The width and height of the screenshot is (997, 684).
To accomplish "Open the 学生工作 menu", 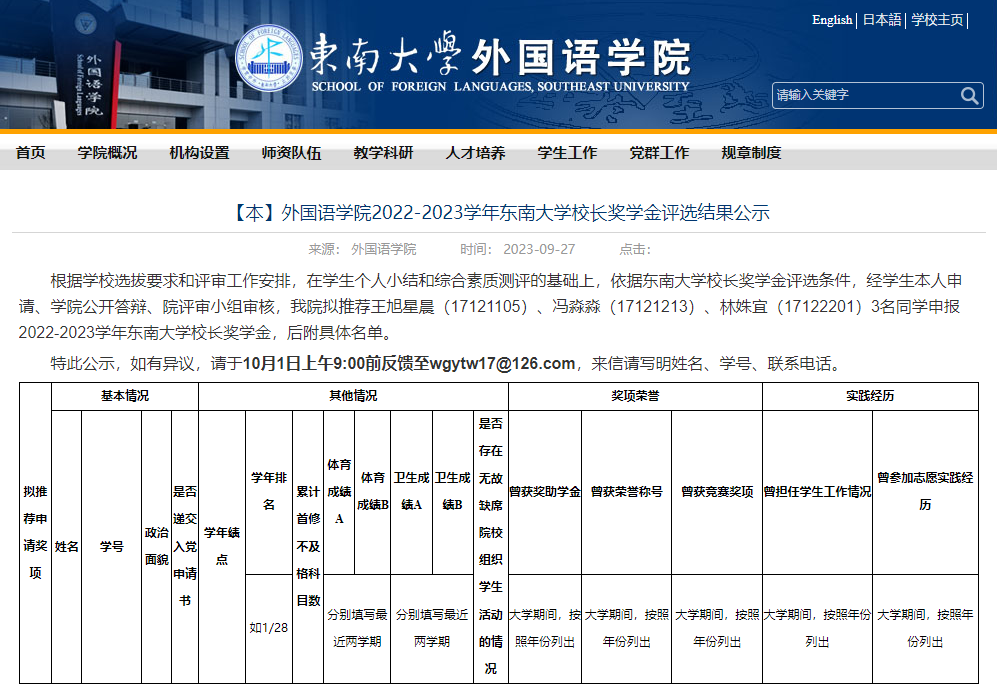I will [567, 153].
